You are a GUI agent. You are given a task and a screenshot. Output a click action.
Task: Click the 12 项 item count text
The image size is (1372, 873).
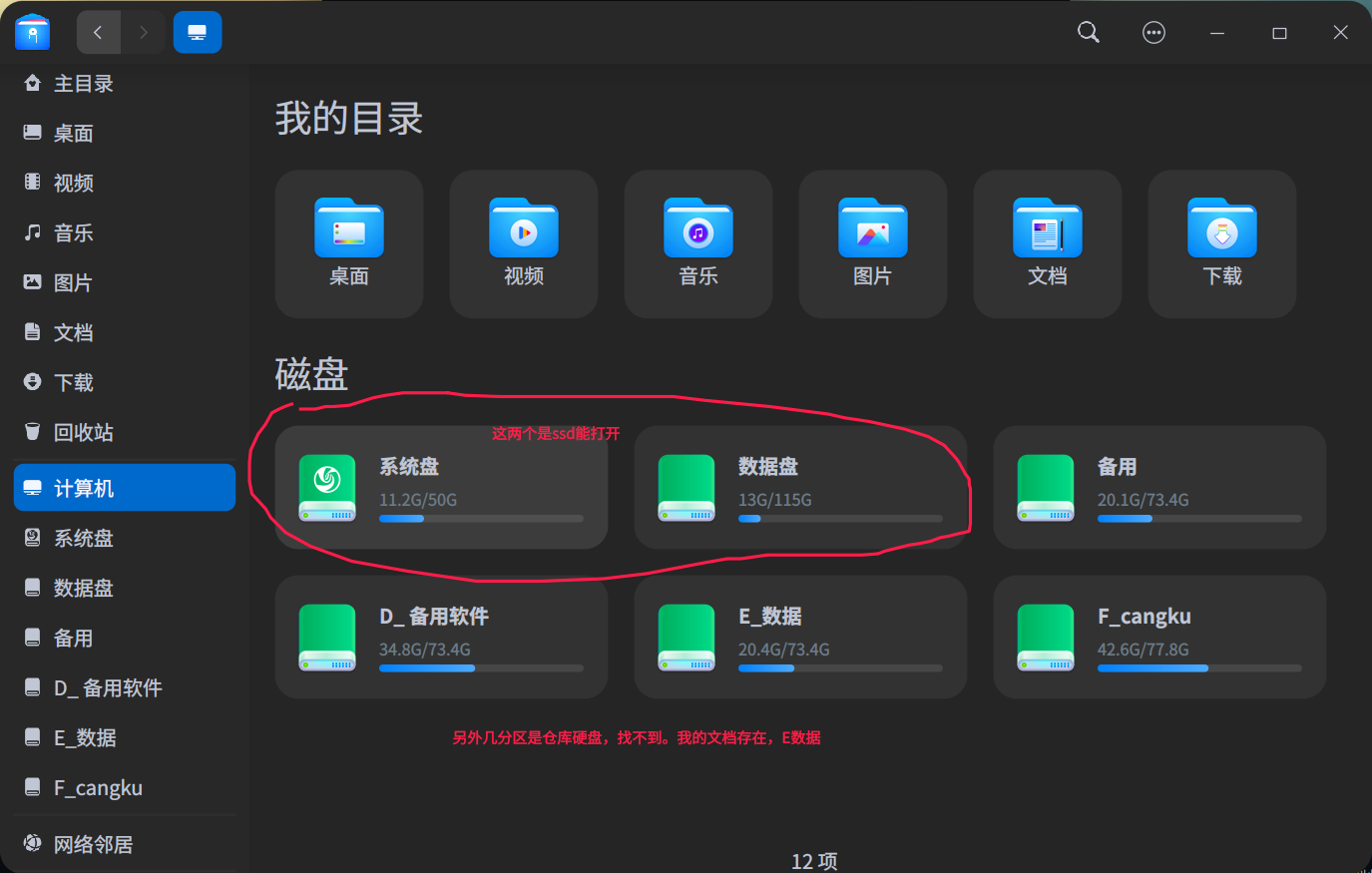813,861
